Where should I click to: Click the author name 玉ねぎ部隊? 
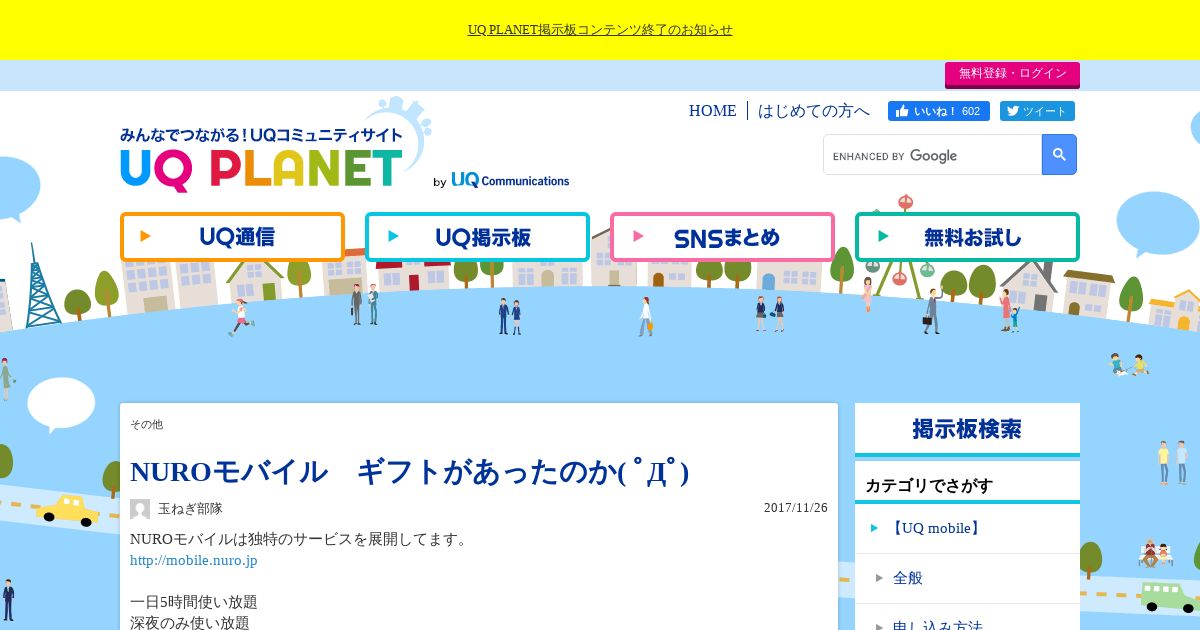click(x=190, y=509)
